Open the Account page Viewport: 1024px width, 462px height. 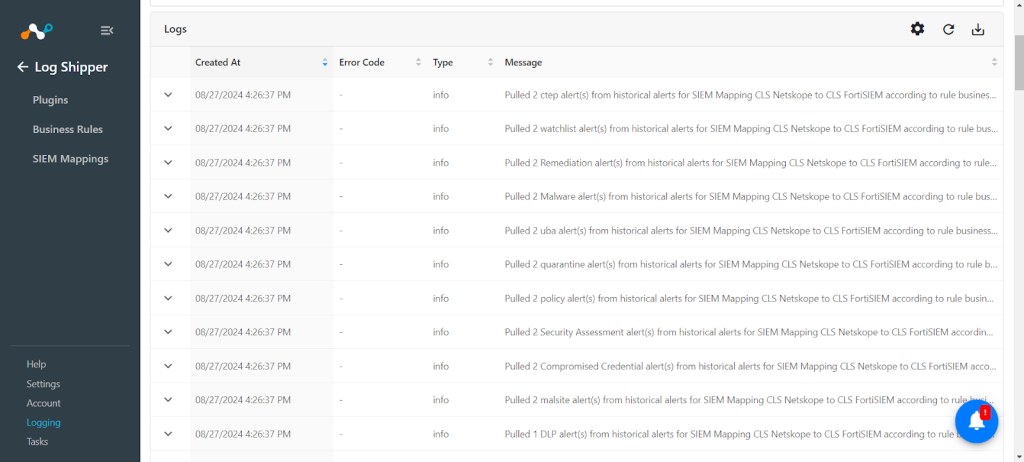43,403
